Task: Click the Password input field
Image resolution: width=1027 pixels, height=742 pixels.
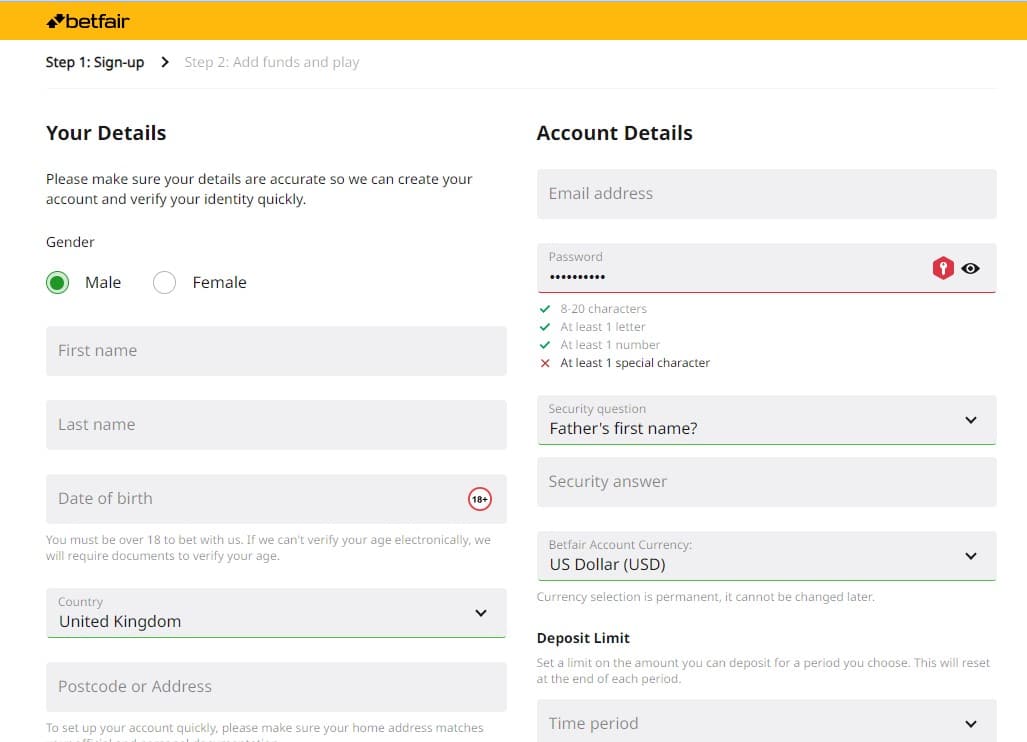Action: tap(730, 269)
